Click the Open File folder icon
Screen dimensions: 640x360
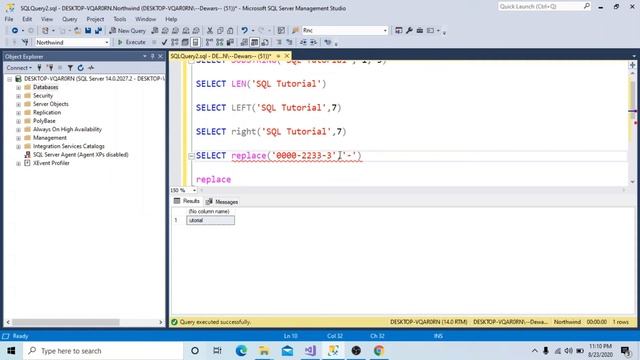pyautogui.click(x=77, y=31)
